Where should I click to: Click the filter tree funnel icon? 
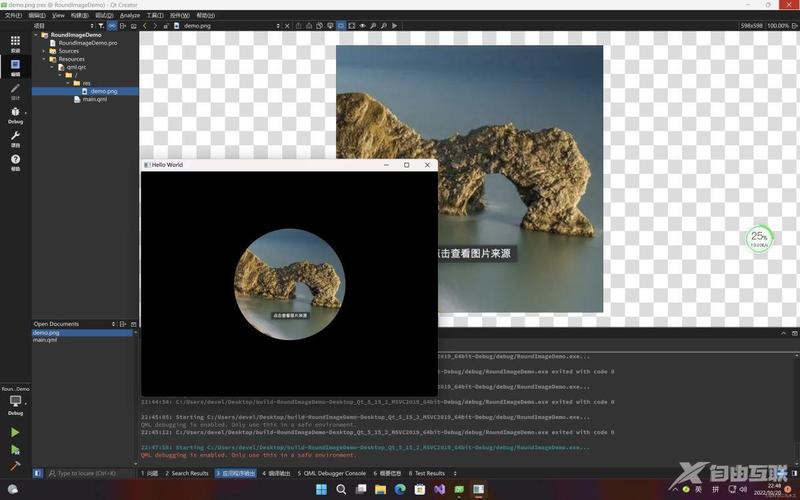[x=101, y=26]
